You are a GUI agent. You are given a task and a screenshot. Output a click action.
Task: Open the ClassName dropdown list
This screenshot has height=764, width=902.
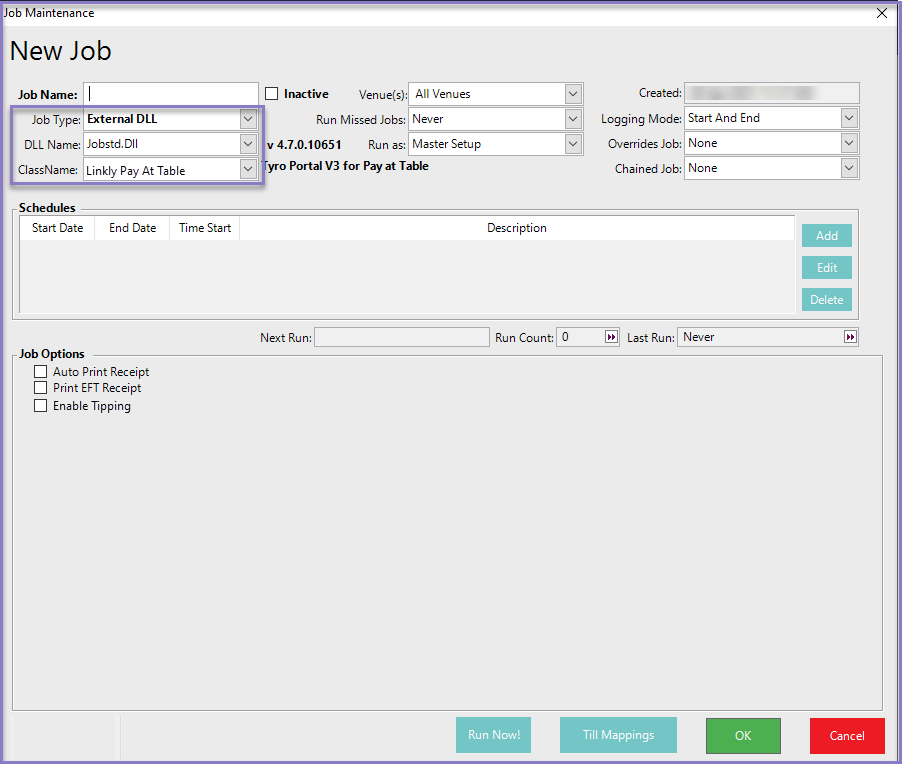(x=248, y=170)
